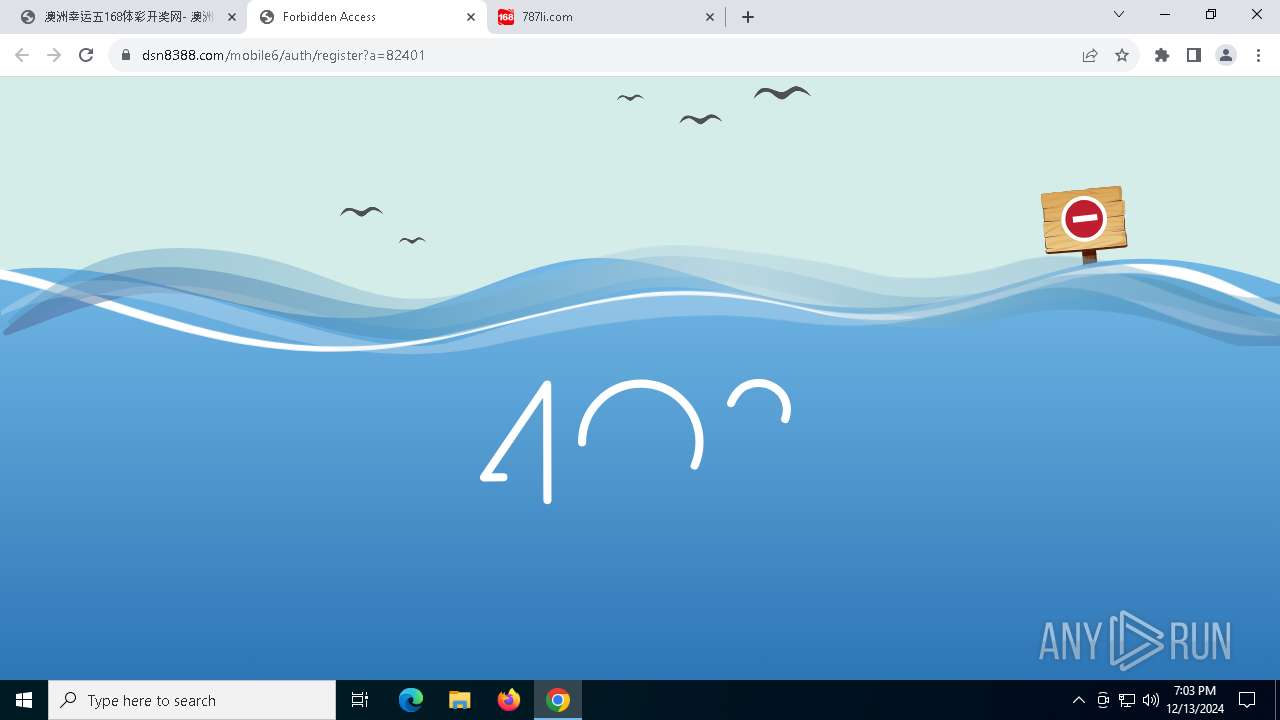Viewport: 1280px width, 720px height.
Task: Open volume control tray icon
Action: (x=1150, y=700)
